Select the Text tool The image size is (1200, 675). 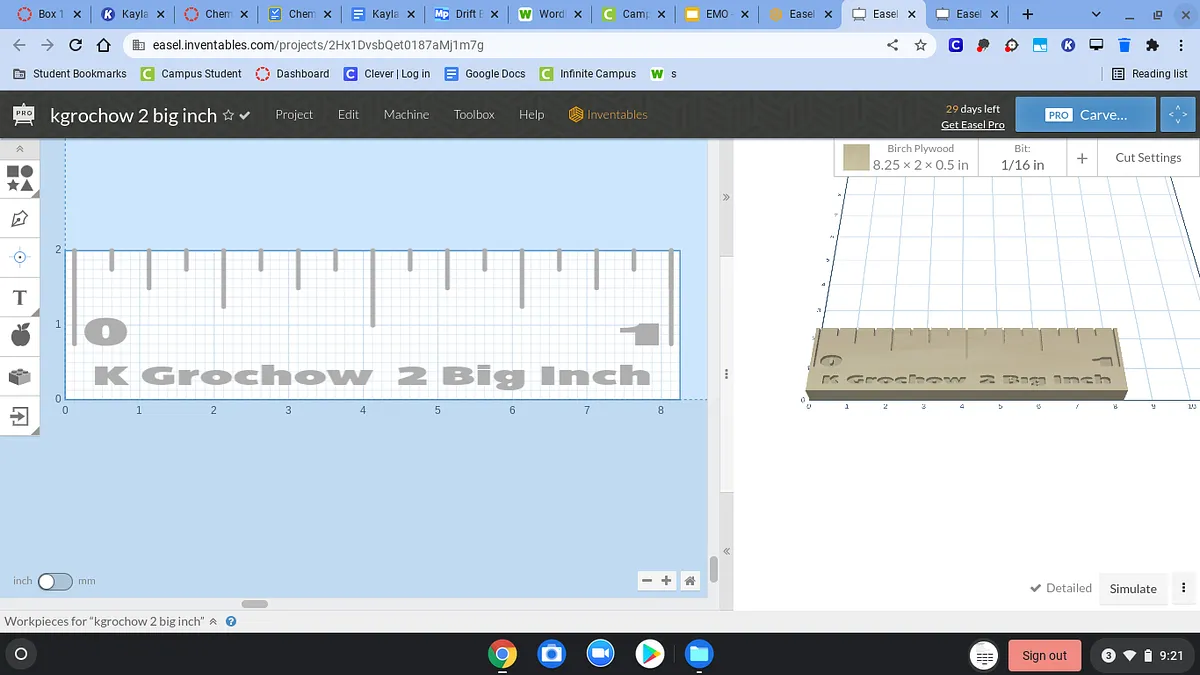click(20, 298)
